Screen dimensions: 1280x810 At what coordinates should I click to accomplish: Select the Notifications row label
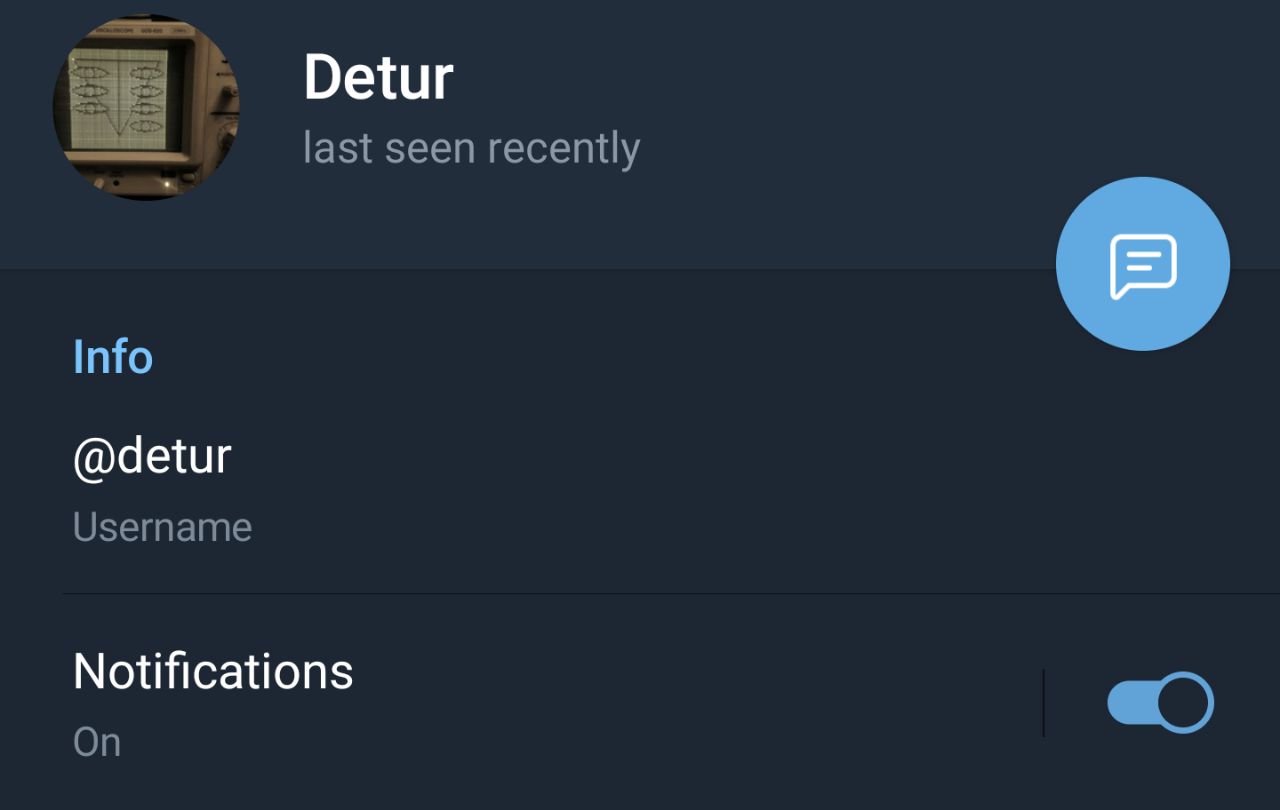tap(213, 671)
